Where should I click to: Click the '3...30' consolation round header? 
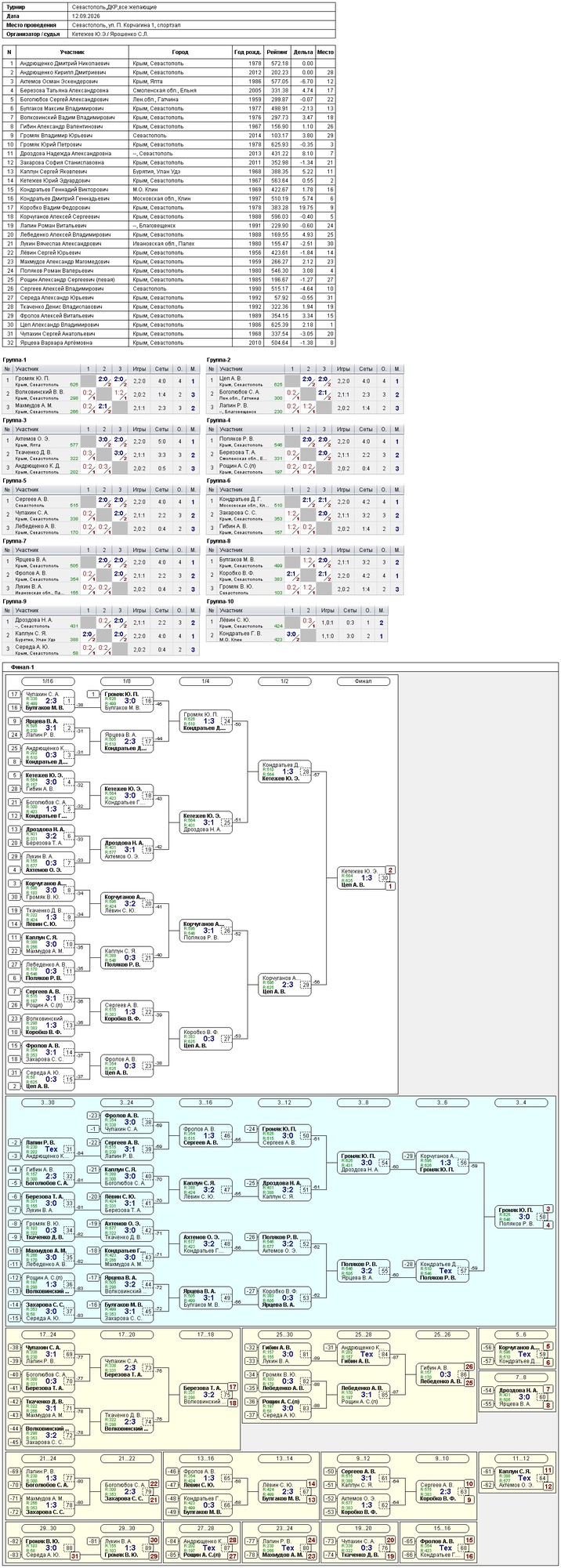pos(48,1103)
